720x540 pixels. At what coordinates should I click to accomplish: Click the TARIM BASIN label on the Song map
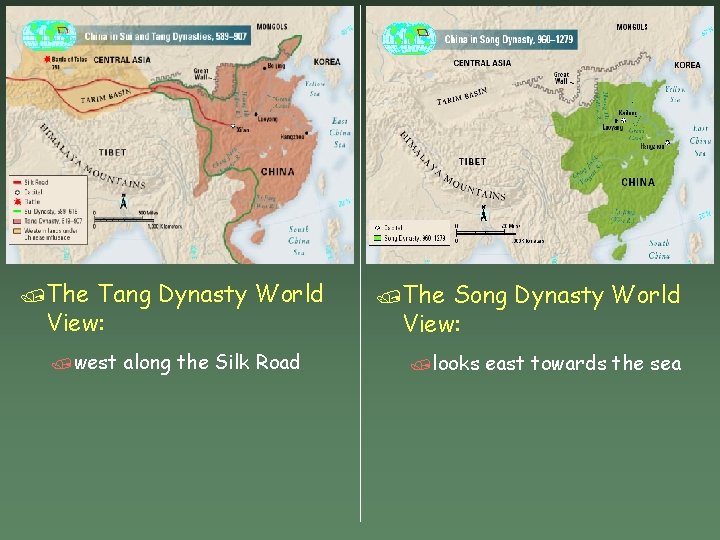click(x=462, y=96)
